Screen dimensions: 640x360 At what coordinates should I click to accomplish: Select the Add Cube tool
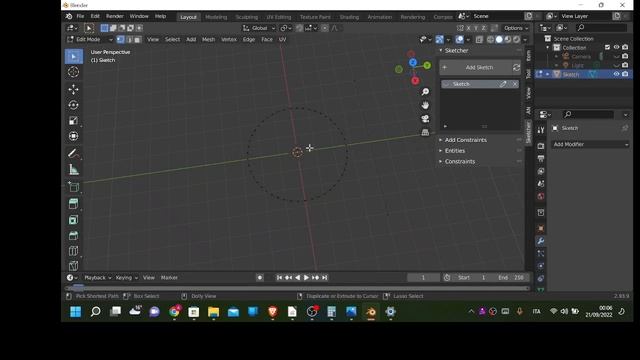tap(73, 187)
